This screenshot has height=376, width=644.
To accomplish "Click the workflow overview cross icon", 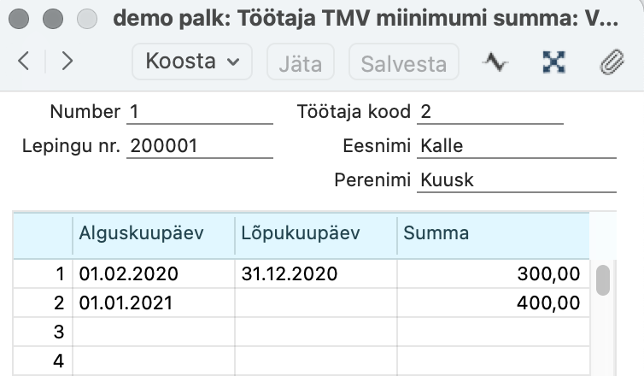I will 554,62.
